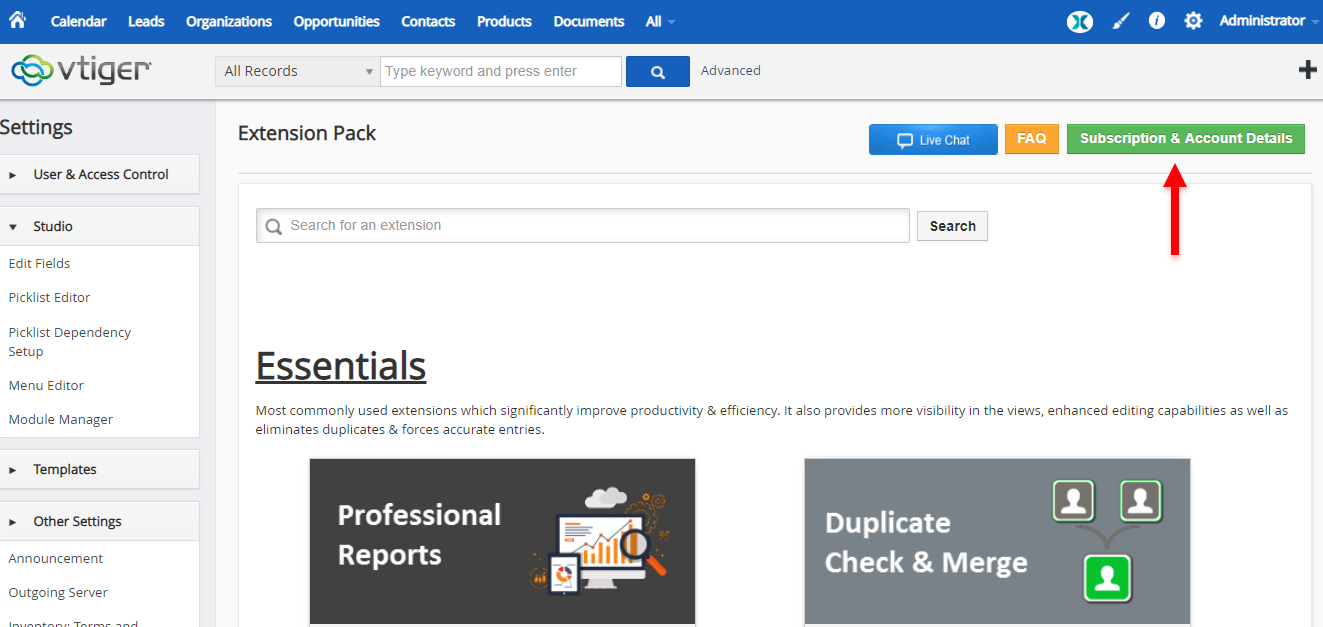Click the quick create plus icon
The width and height of the screenshot is (1323, 627).
point(1307,70)
